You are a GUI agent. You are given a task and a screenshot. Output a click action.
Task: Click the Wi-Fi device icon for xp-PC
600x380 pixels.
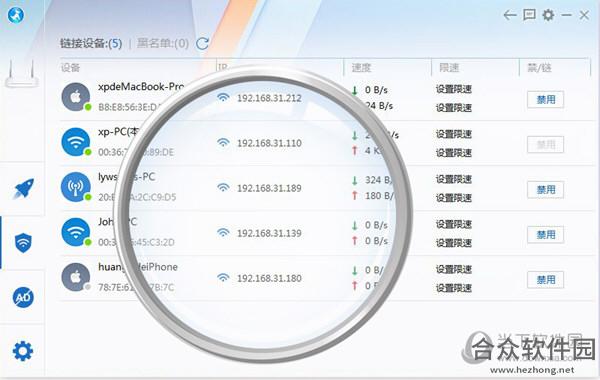tap(76, 142)
